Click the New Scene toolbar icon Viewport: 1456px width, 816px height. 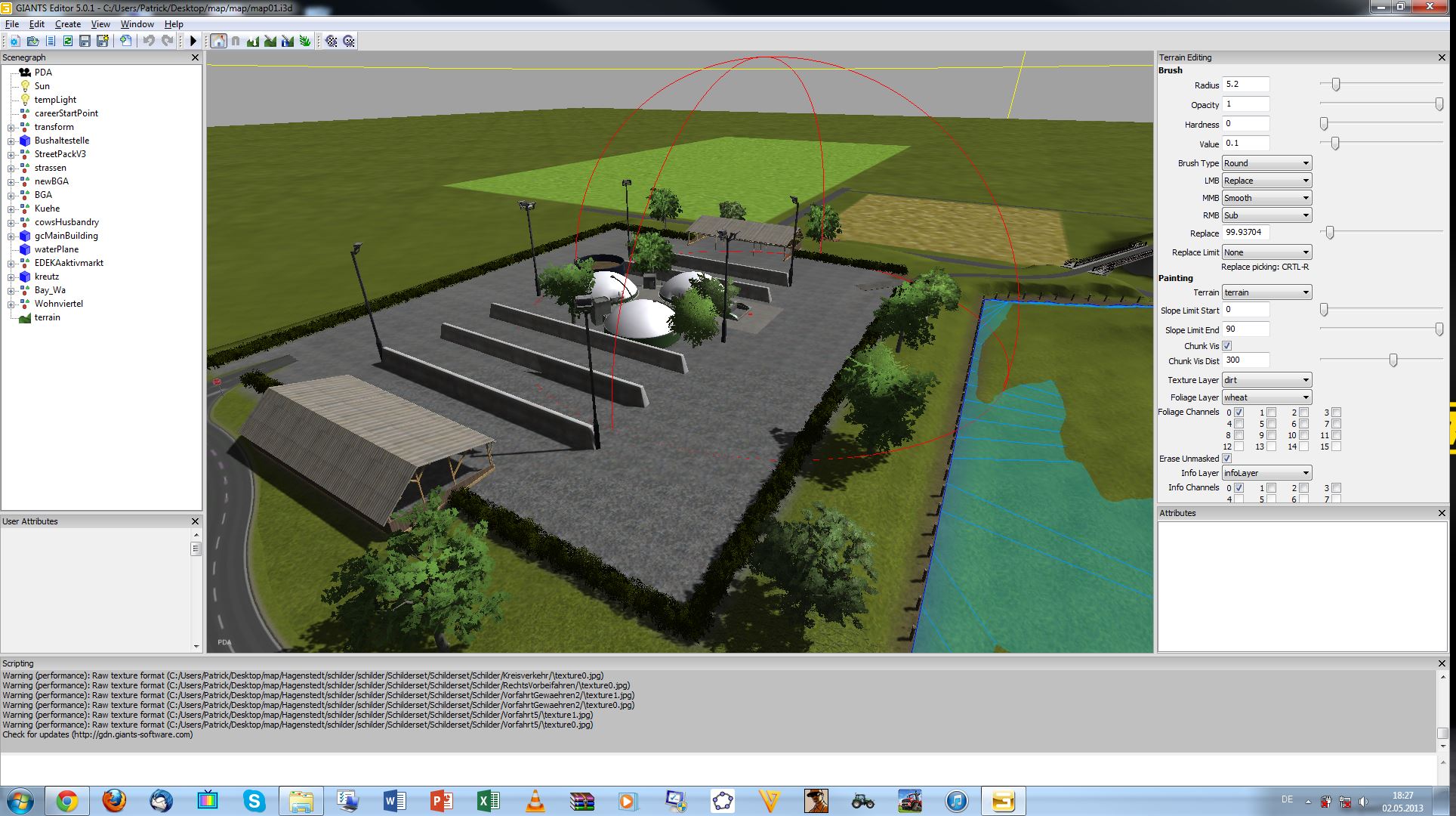point(14,41)
